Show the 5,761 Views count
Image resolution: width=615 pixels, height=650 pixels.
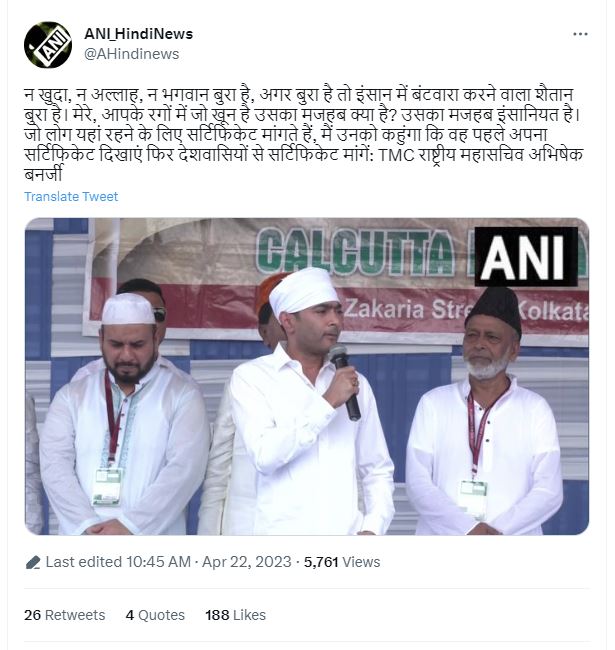342,562
